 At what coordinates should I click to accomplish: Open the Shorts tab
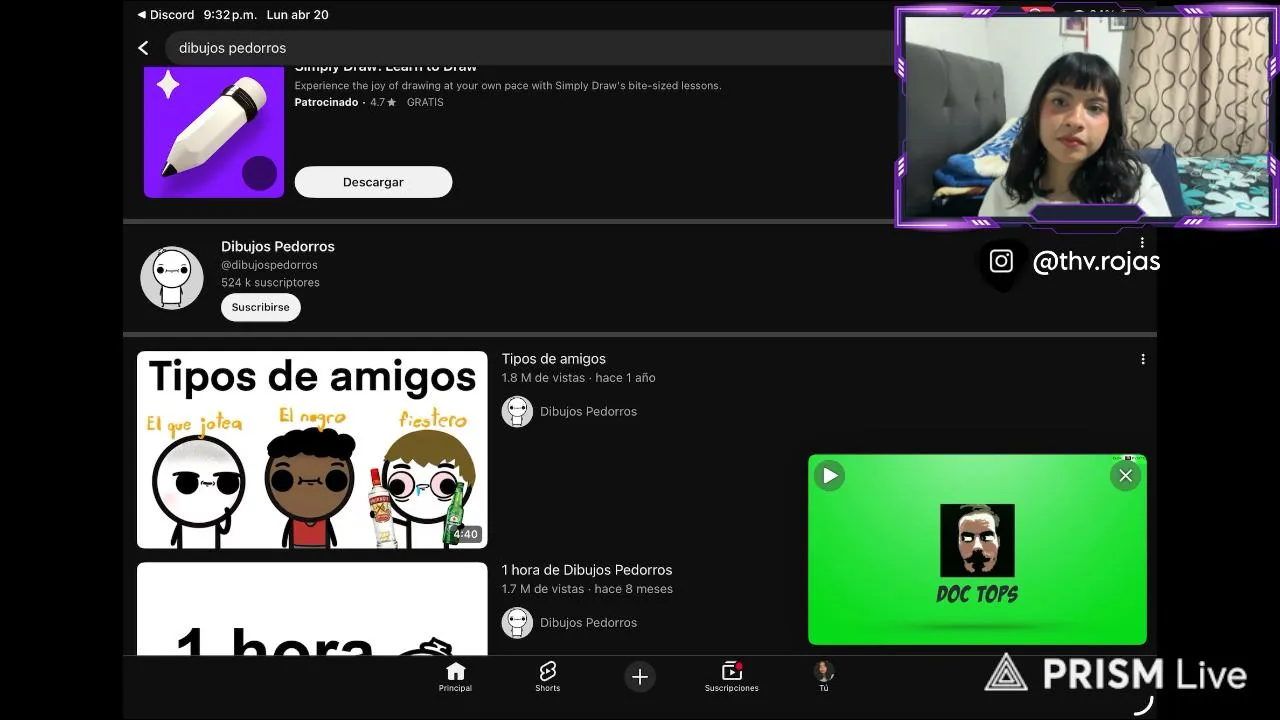pos(547,677)
